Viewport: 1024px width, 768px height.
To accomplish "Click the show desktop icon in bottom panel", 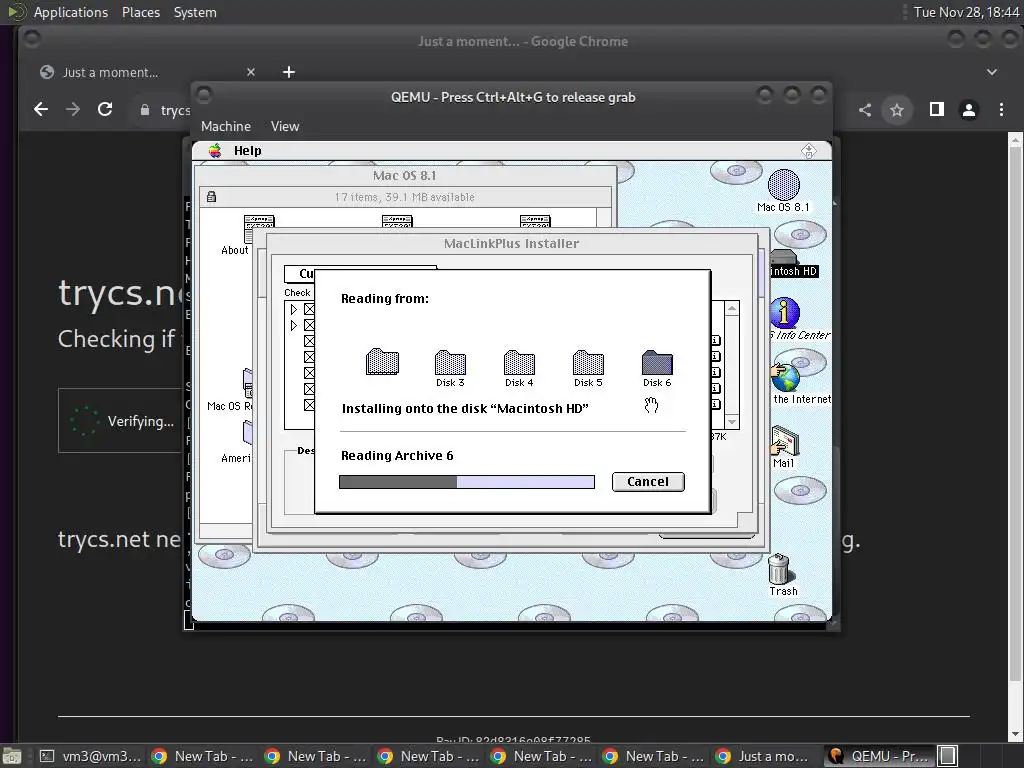I will pyautogui.click(x=12, y=756).
